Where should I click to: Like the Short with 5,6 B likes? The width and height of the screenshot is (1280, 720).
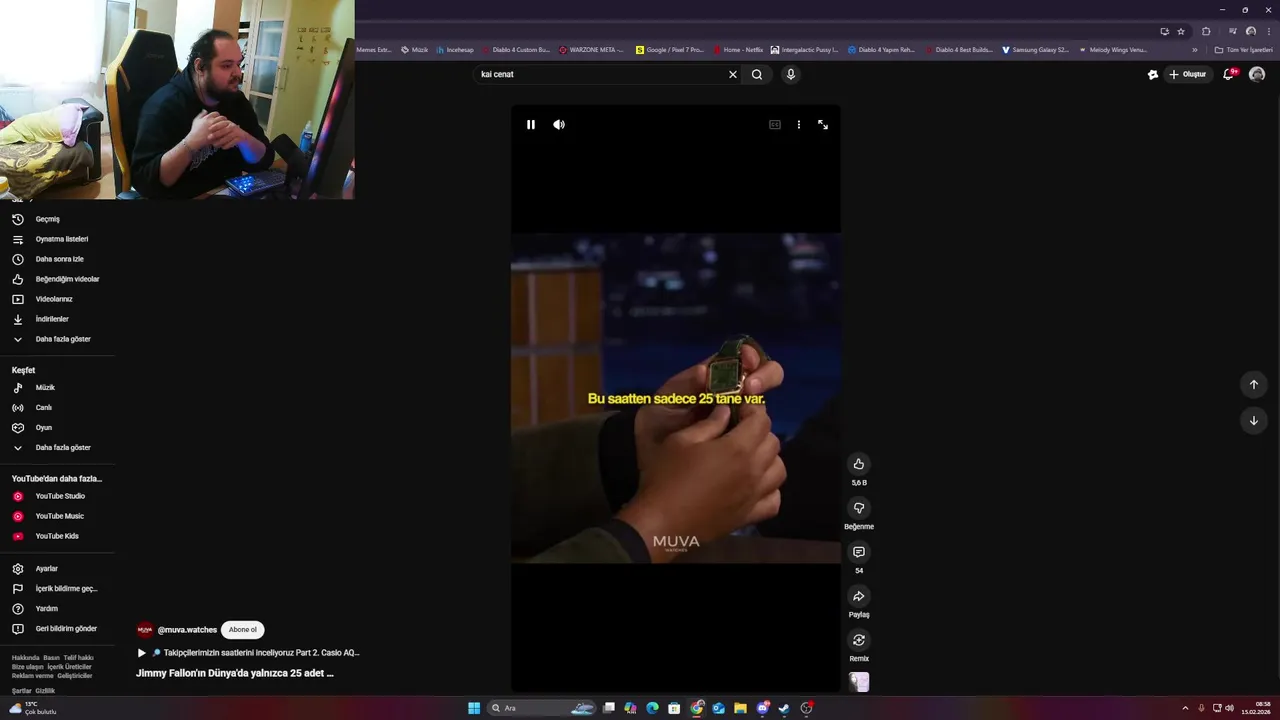pos(858,464)
